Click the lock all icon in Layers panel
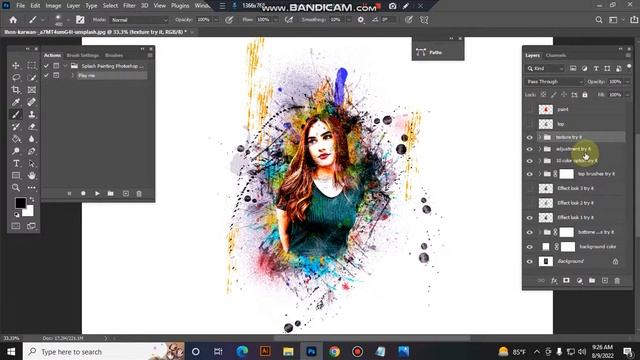The image size is (640, 360). tap(585, 95)
